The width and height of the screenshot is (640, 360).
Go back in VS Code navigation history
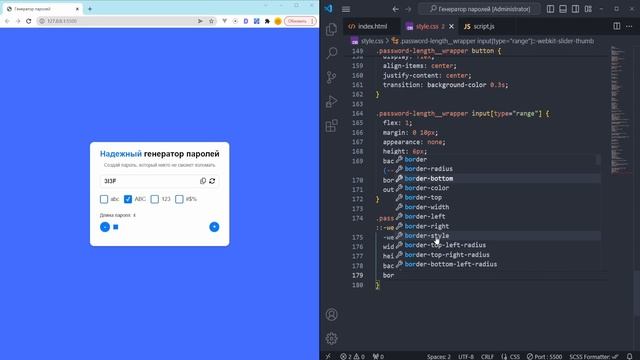click(x=395, y=9)
